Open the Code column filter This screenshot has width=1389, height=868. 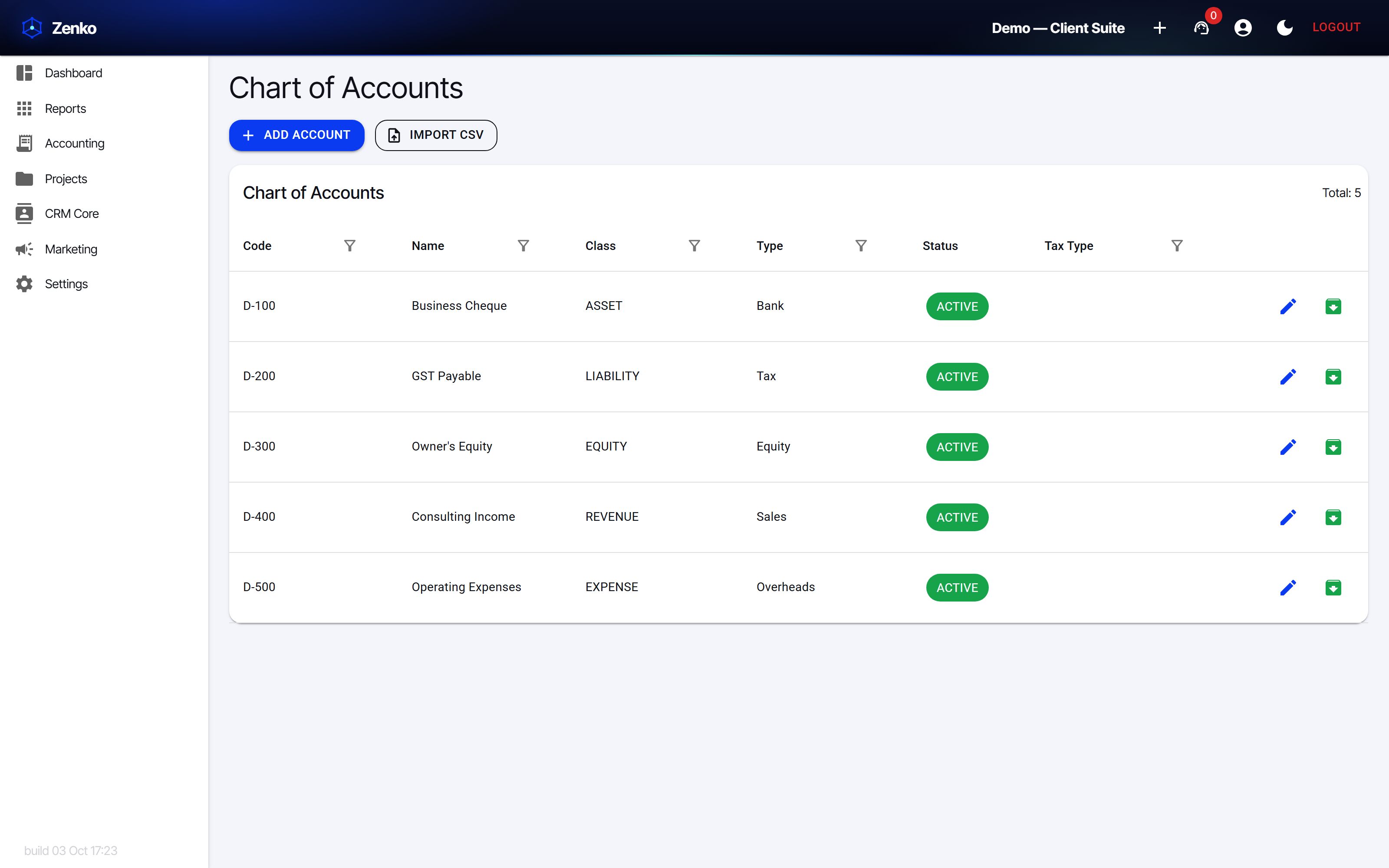point(349,246)
